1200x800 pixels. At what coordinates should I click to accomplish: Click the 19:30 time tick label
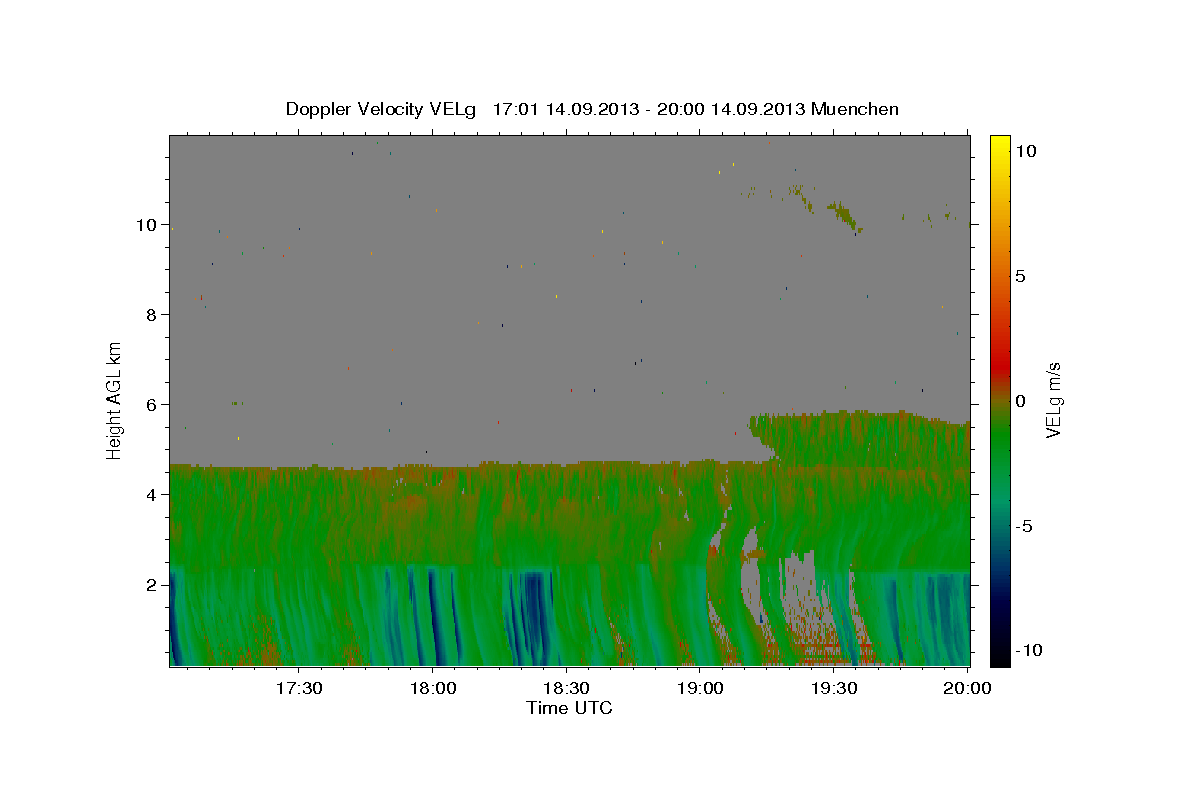coord(834,688)
